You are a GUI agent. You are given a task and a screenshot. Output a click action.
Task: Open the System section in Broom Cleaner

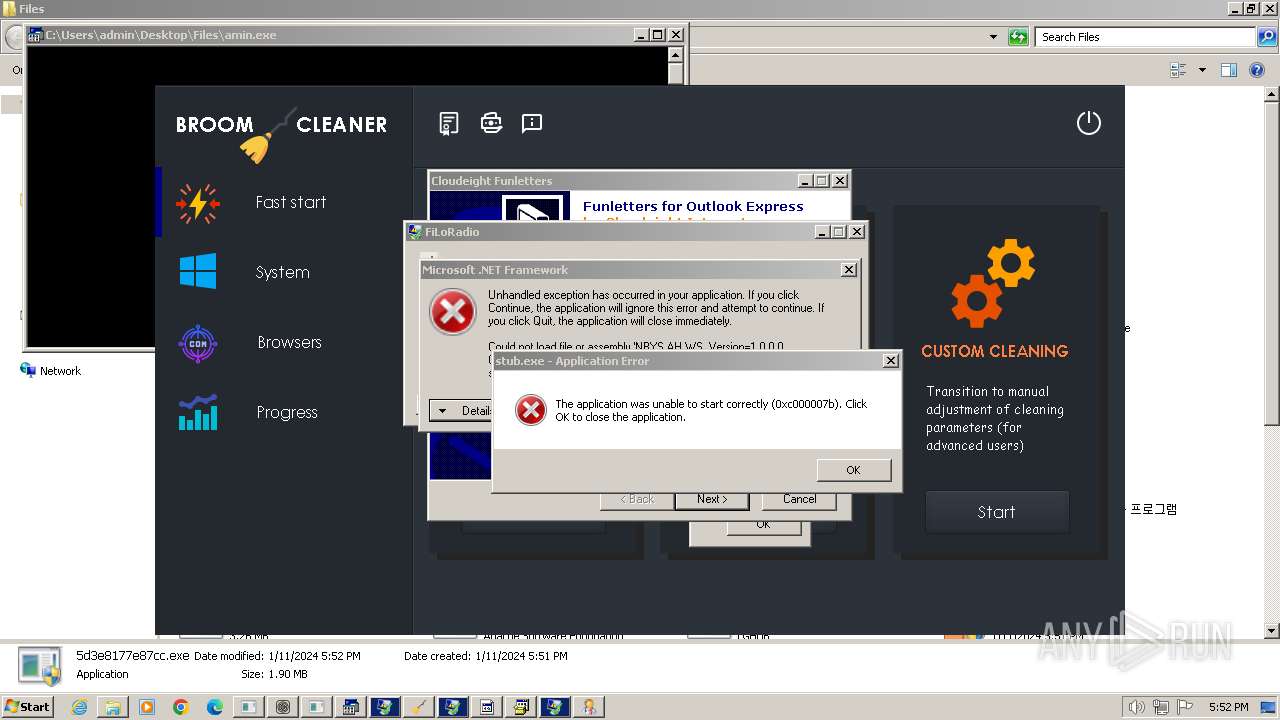coord(284,272)
